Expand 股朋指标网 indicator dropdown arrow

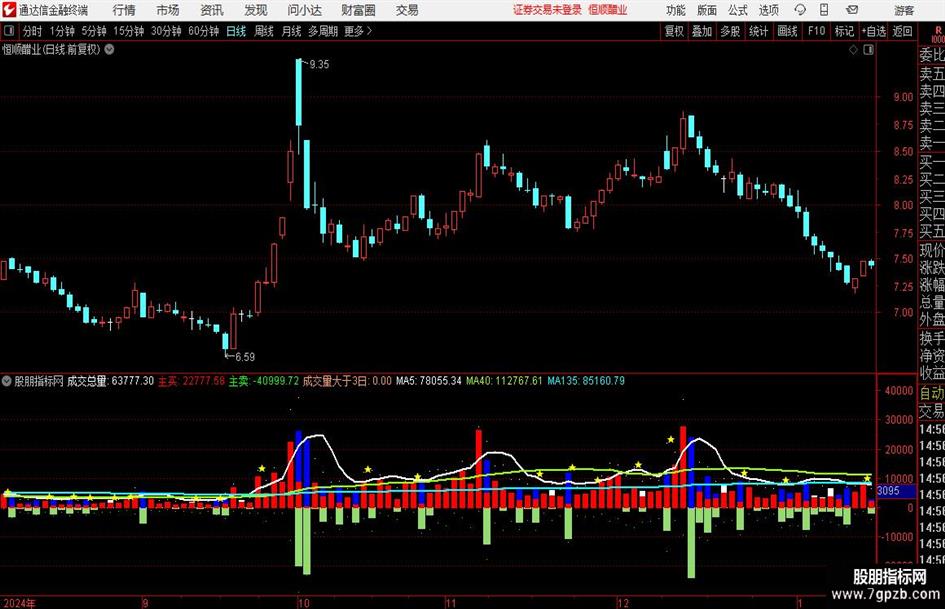point(7,381)
